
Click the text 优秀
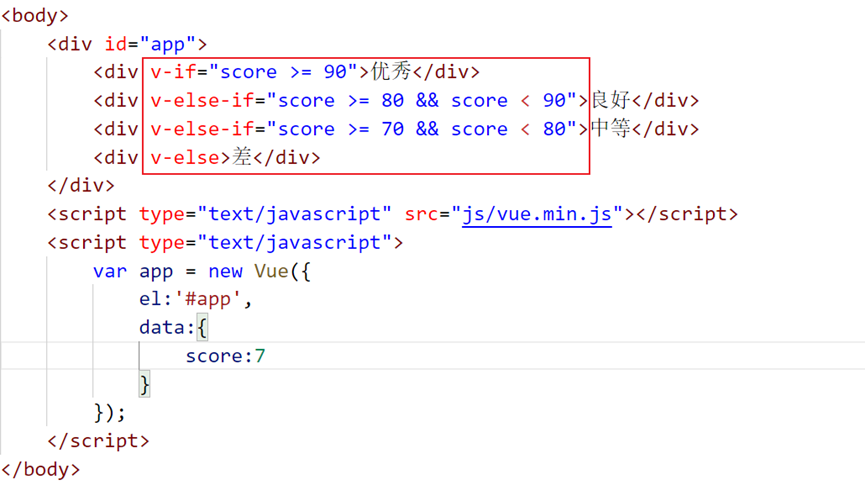tap(391, 72)
